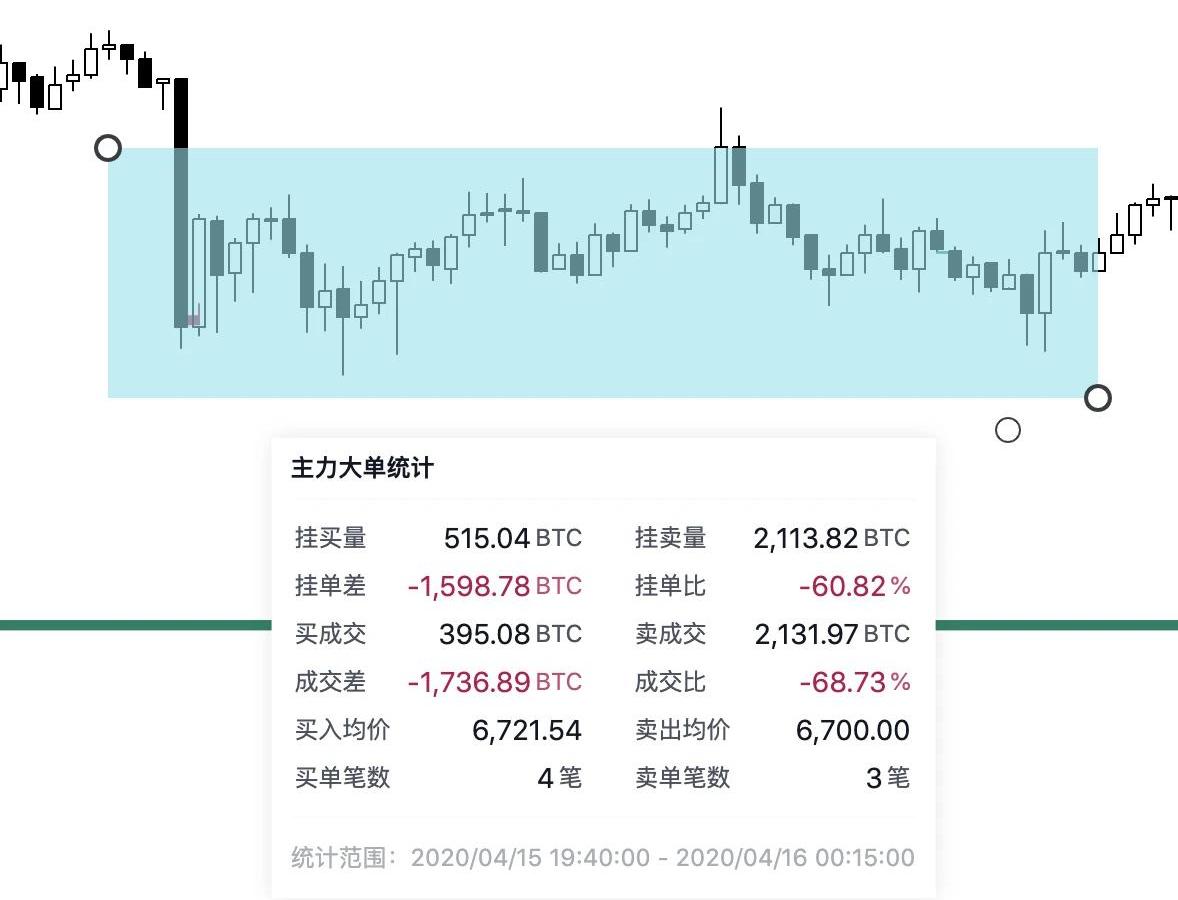
Task: Click the bottom-right selection handle circle
Action: click(x=1098, y=398)
